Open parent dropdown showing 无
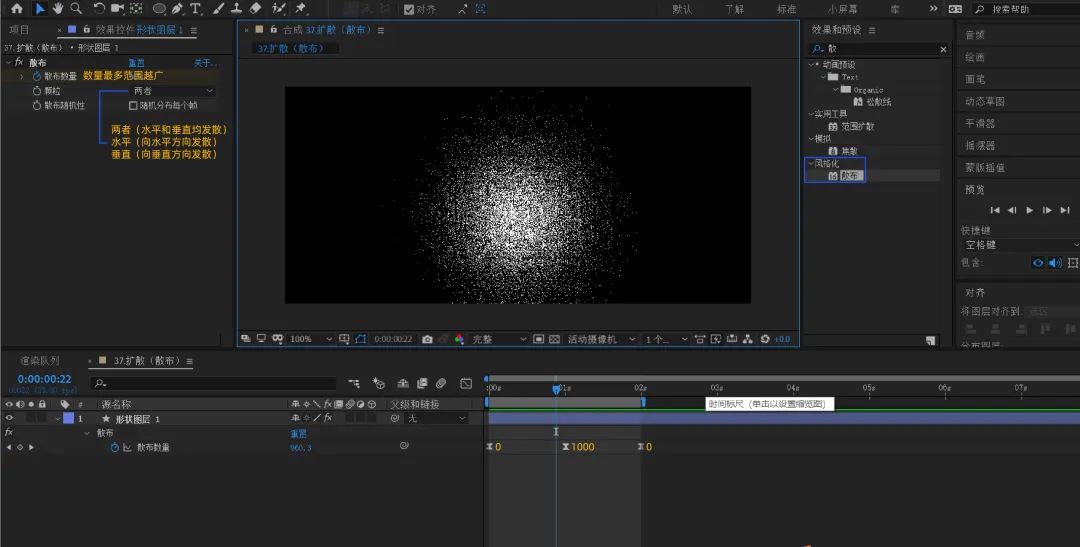 pyautogui.click(x=437, y=418)
